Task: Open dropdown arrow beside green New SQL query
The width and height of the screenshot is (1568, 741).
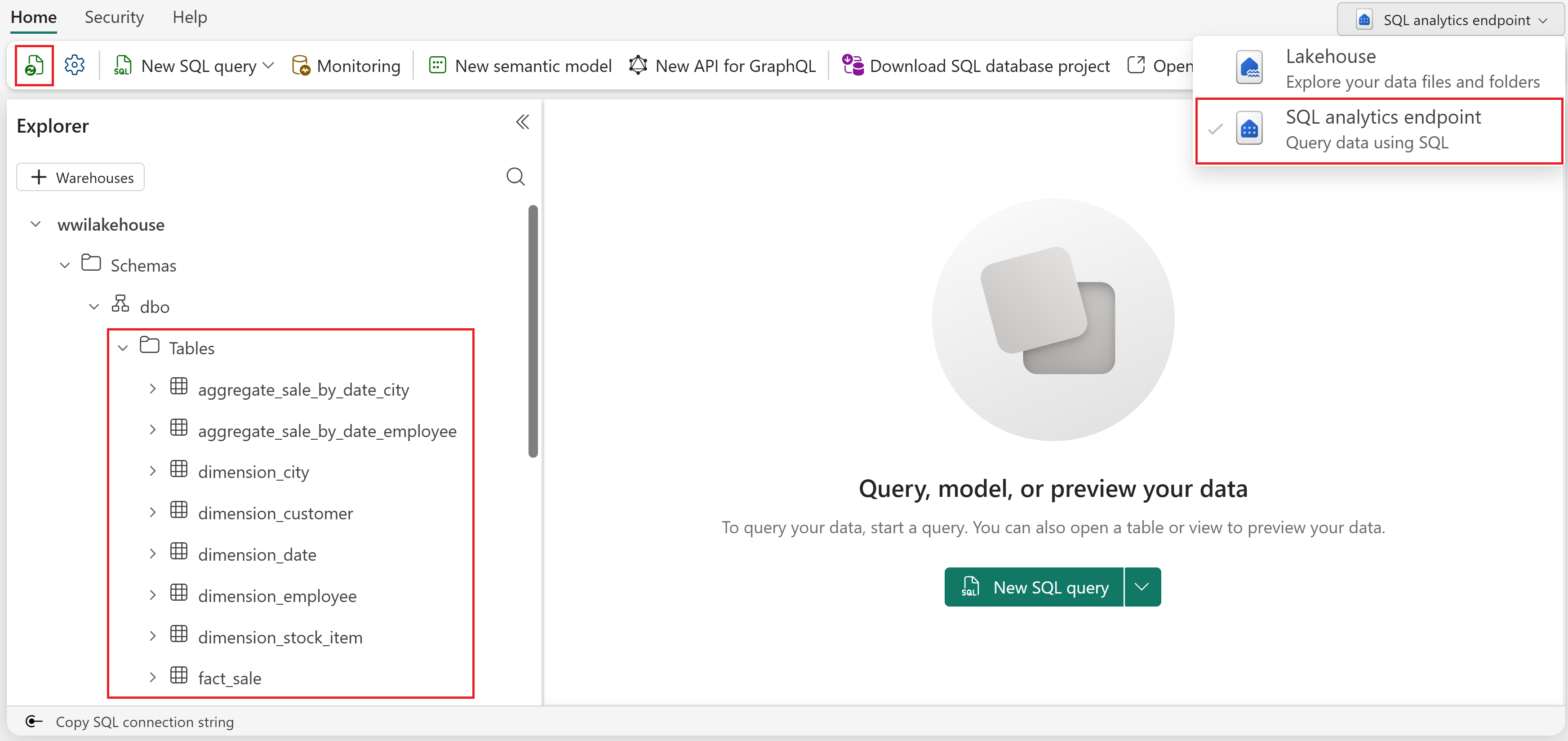Action: (1142, 587)
